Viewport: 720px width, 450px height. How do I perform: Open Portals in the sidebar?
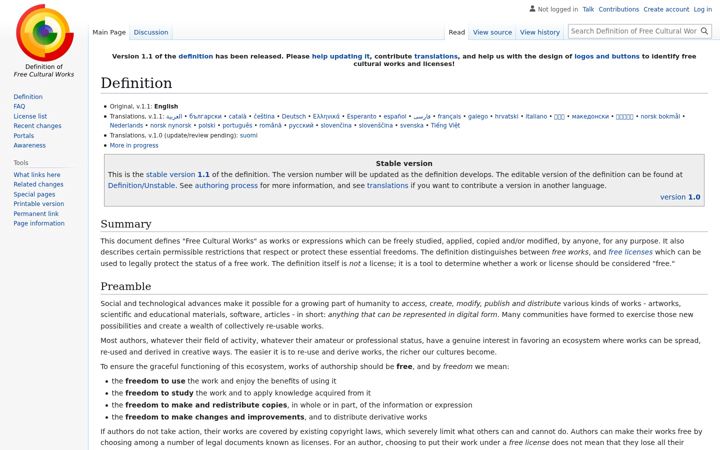click(x=23, y=135)
